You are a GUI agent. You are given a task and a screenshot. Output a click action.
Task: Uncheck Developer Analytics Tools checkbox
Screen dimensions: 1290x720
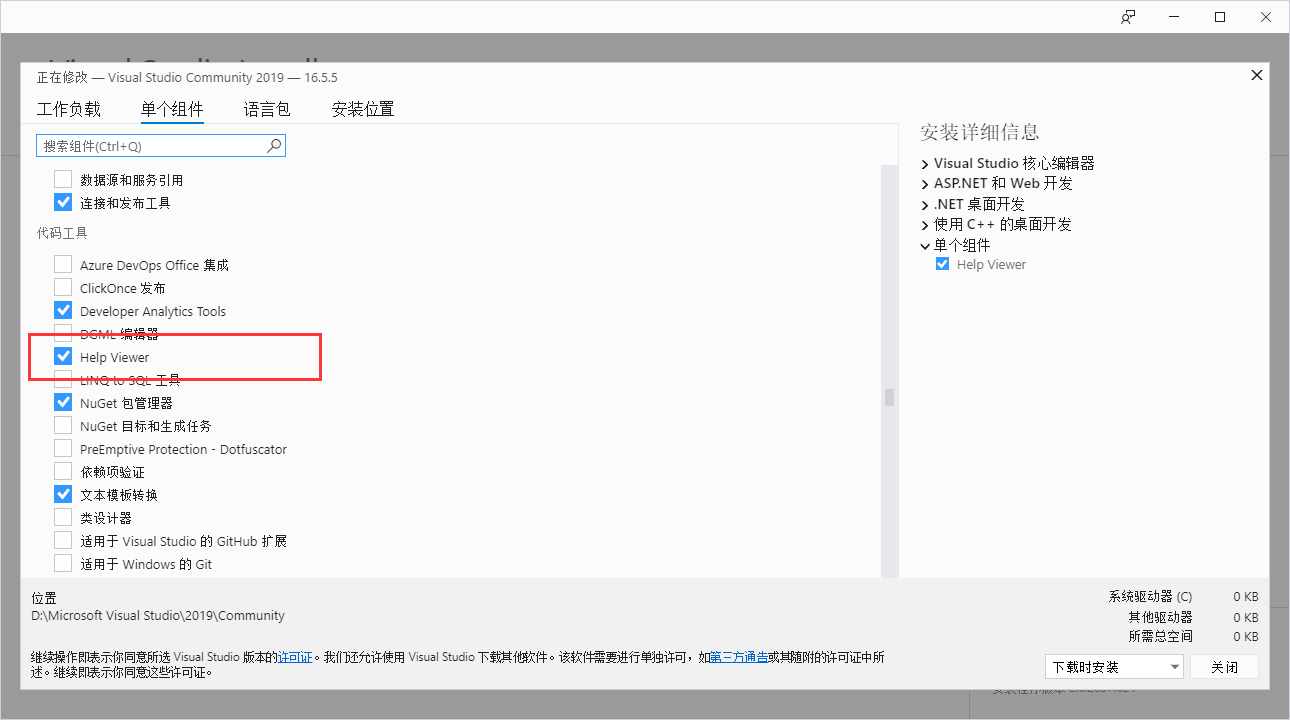coord(63,311)
